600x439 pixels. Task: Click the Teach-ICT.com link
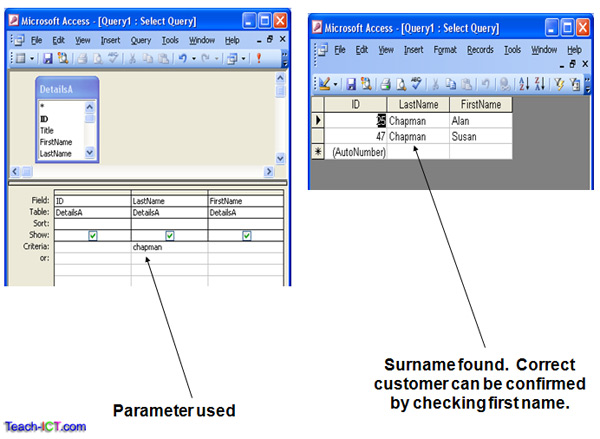pos(44,426)
